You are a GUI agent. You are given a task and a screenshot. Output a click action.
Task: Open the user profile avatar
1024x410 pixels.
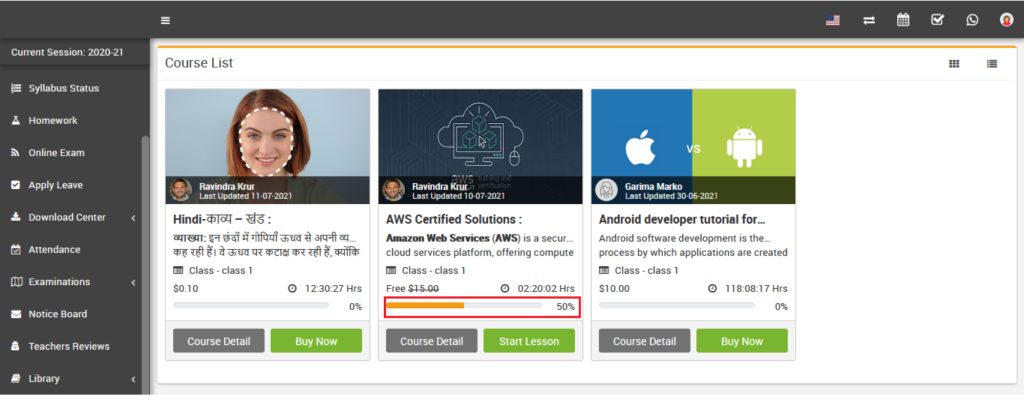click(x=1006, y=20)
